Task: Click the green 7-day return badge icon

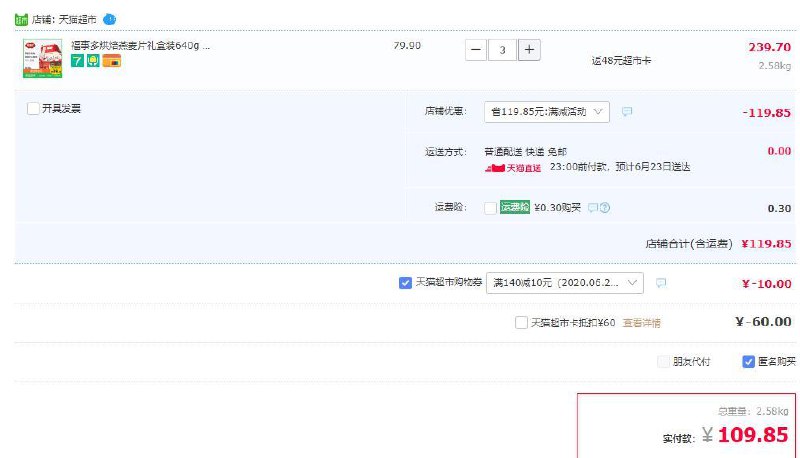Action: 77,61
